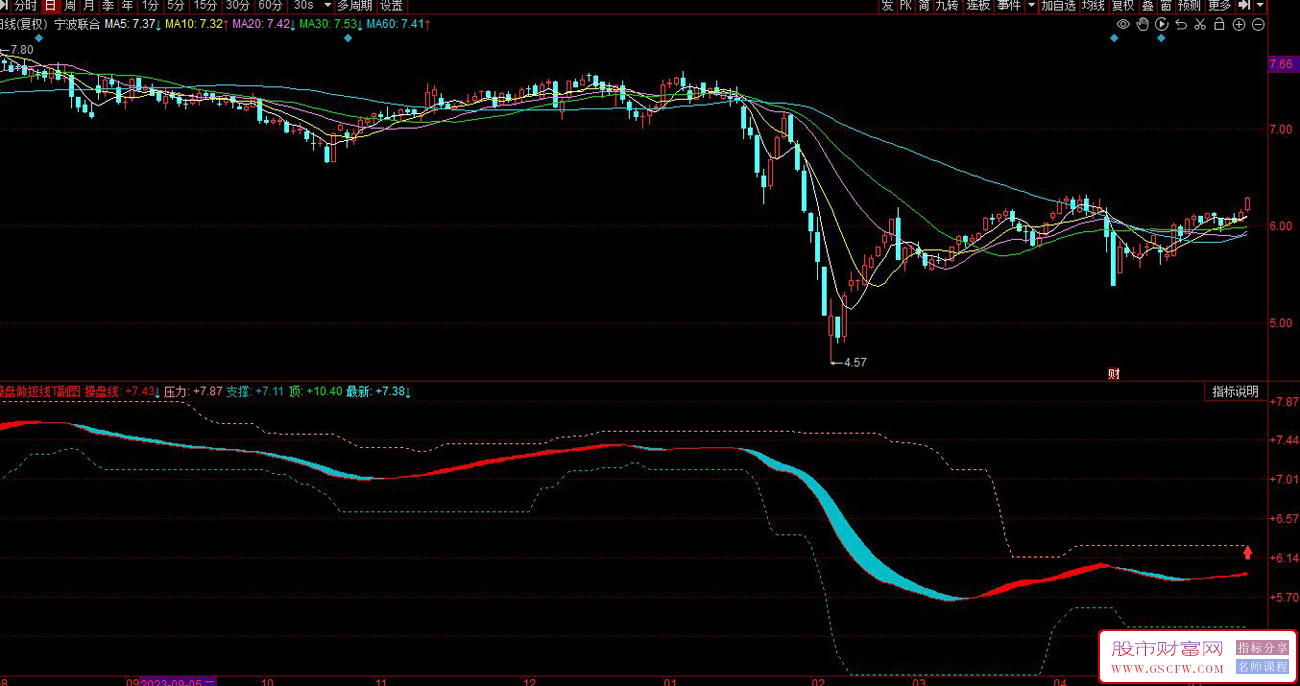The width and height of the screenshot is (1300, 686).
Task: Click the 4.57 low price label
Action: point(855,362)
